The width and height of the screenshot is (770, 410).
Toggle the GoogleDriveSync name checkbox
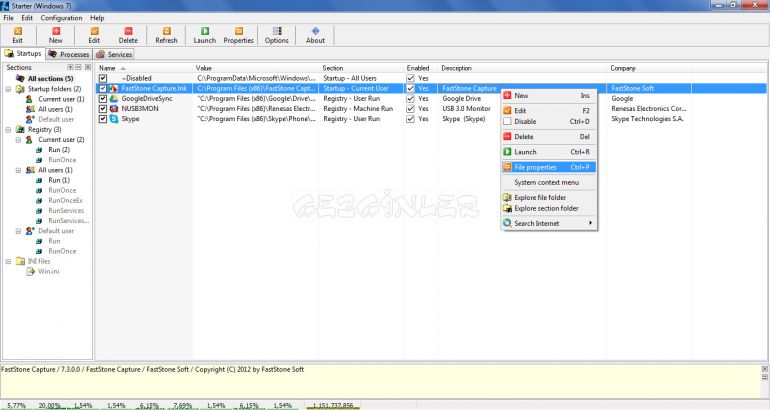click(103, 99)
